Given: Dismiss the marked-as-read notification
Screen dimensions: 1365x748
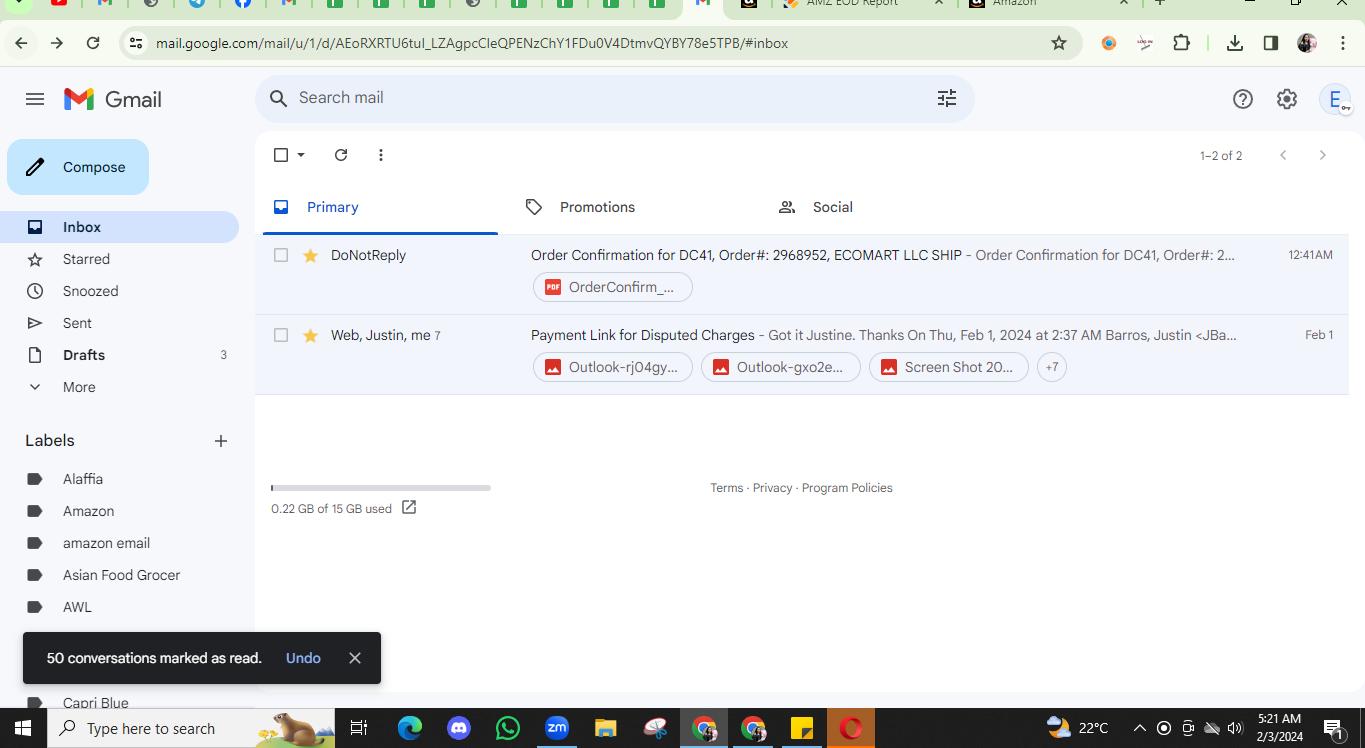Looking at the screenshot, I should click(355, 658).
